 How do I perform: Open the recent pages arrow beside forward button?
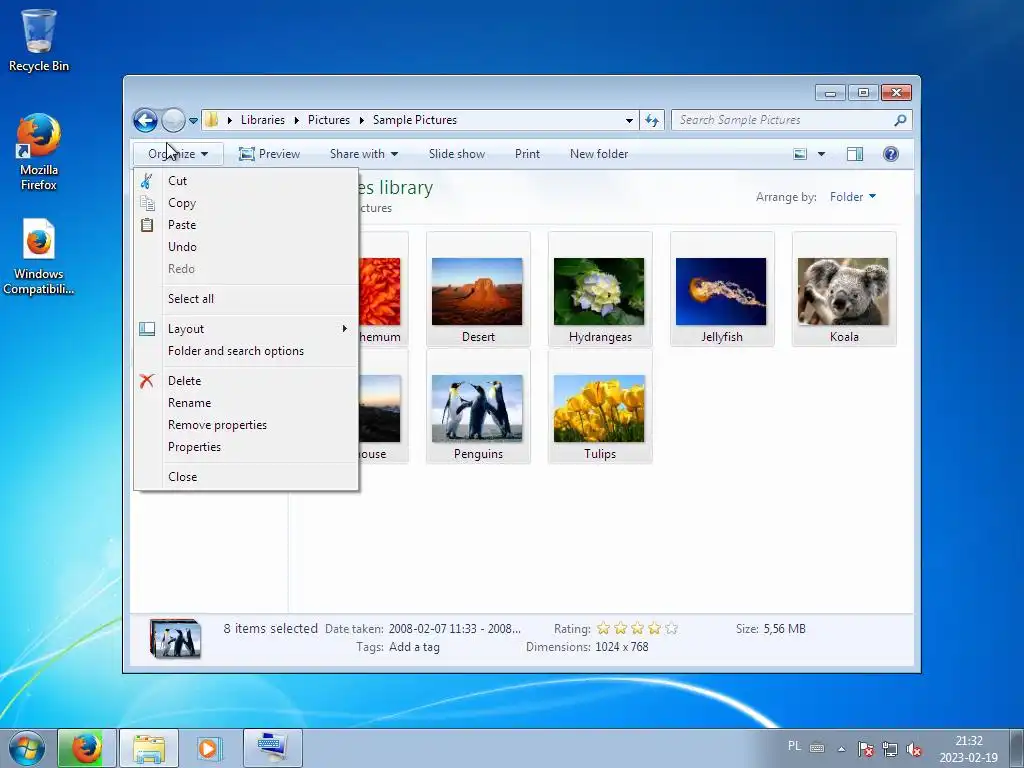click(193, 121)
